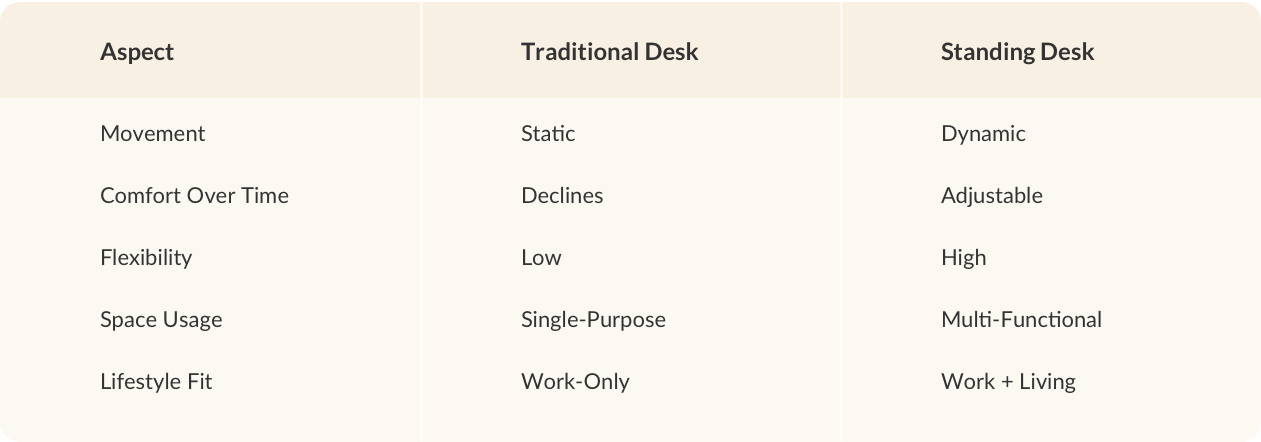Image resolution: width=1261 pixels, height=442 pixels.
Task: Select the Flexibility row label
Action: (146, 257)
